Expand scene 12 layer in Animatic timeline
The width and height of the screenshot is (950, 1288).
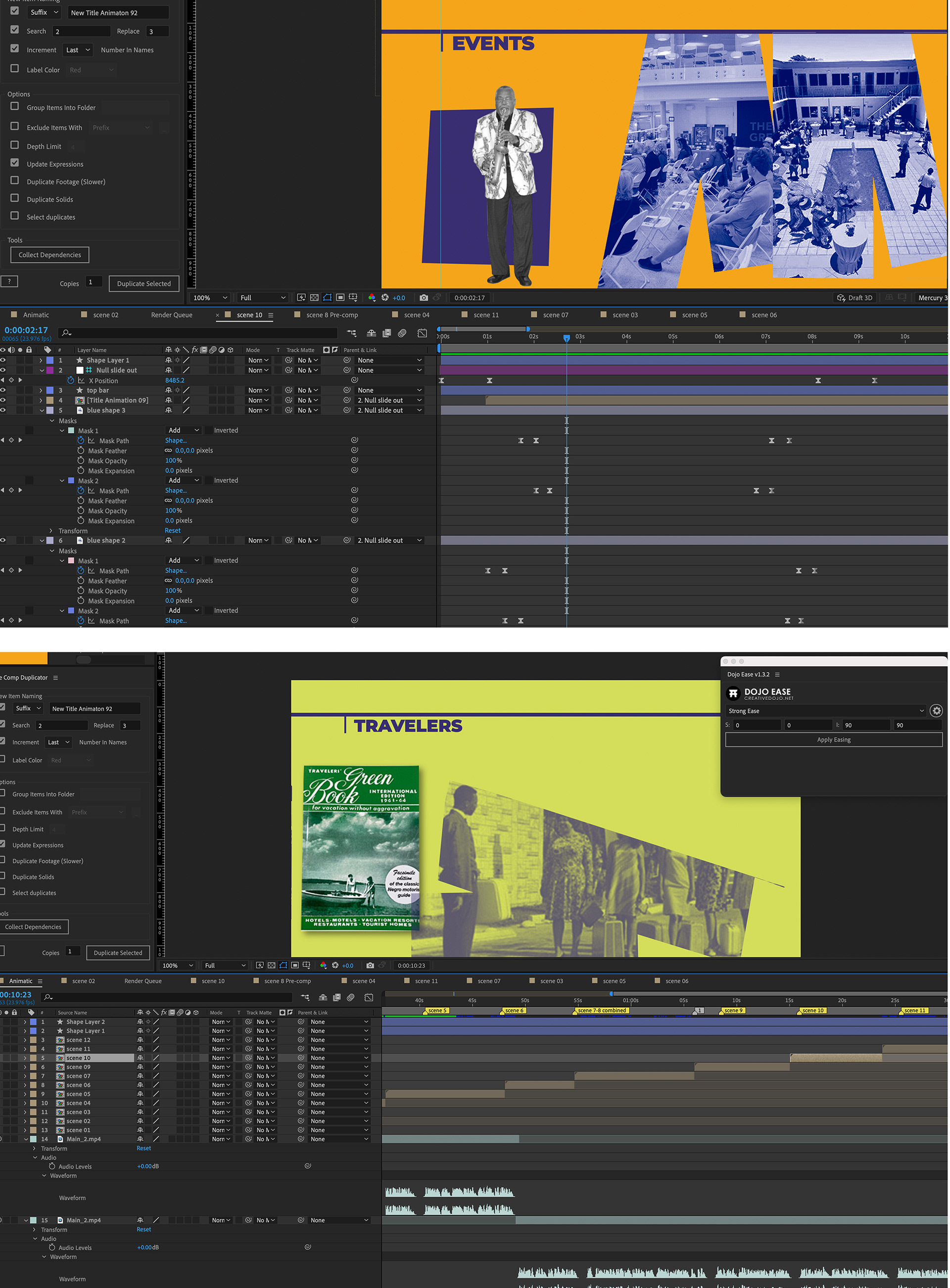pos(25,1040)
